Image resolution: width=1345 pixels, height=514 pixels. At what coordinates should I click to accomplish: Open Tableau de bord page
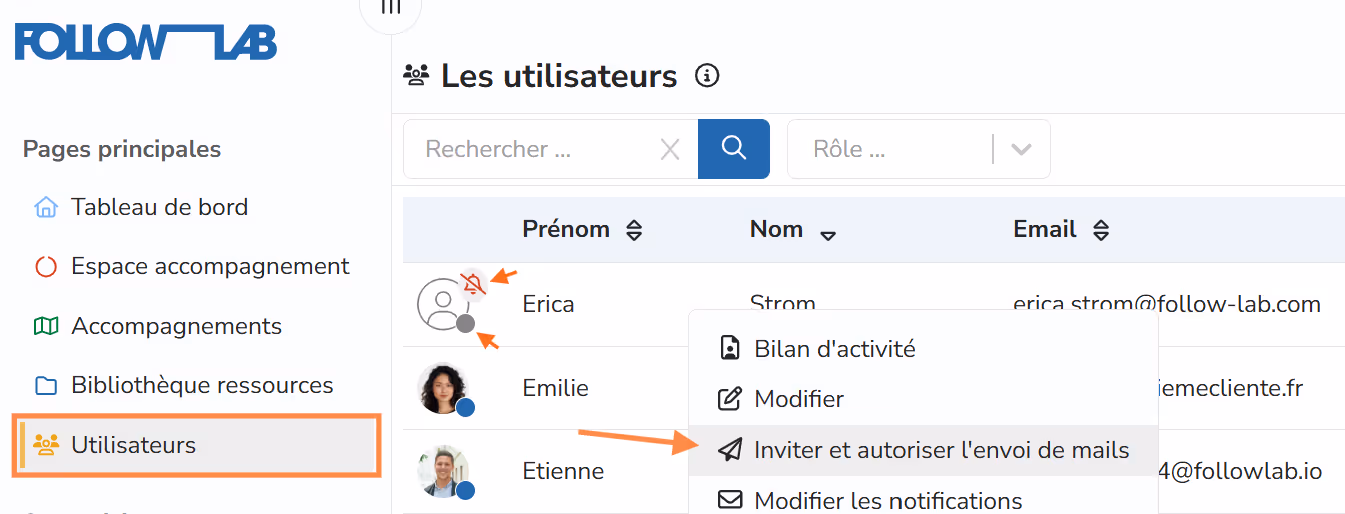[x=159, y=207]
